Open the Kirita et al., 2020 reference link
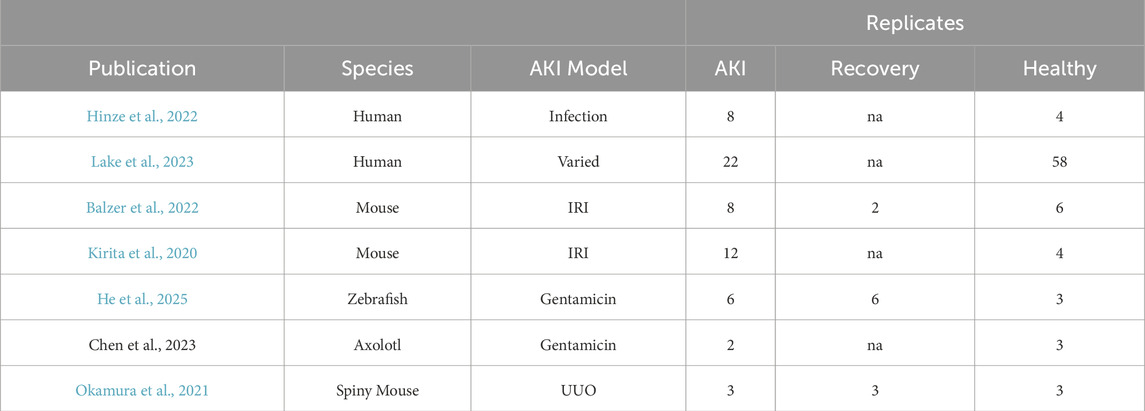 142,253
